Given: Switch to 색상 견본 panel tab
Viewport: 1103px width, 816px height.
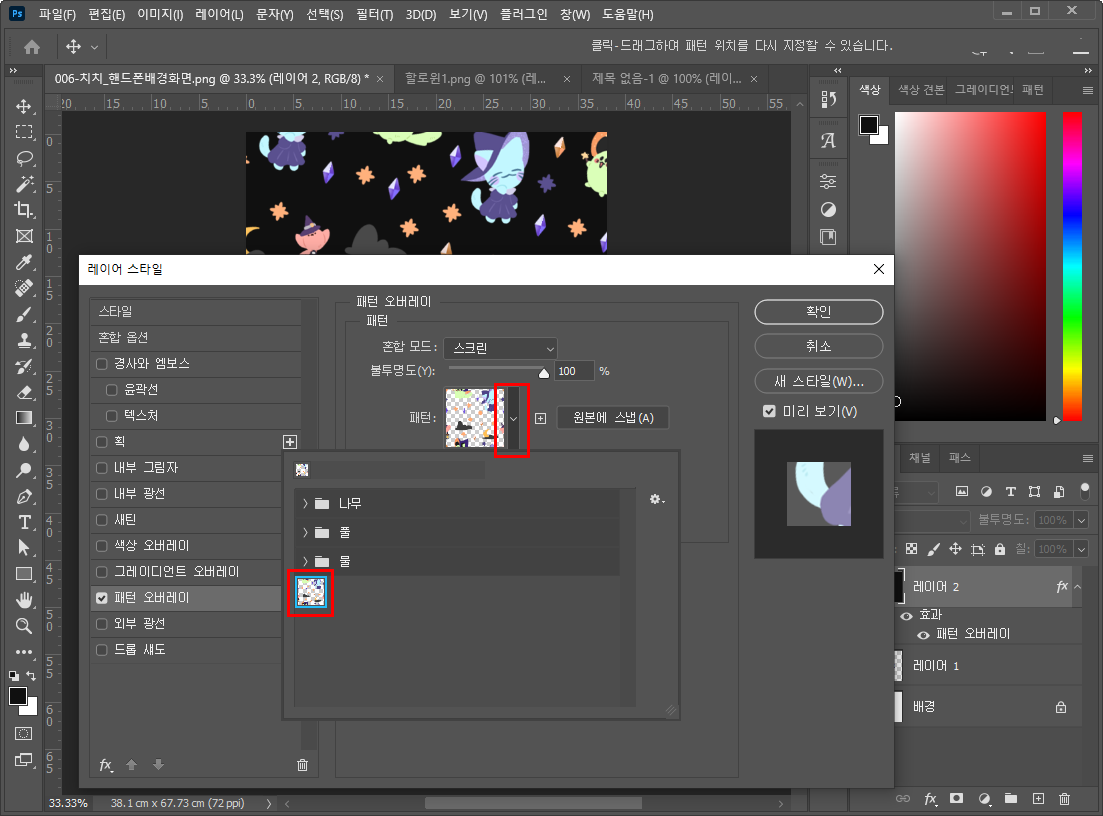Looking at the screenshot, I should [921, 89].
